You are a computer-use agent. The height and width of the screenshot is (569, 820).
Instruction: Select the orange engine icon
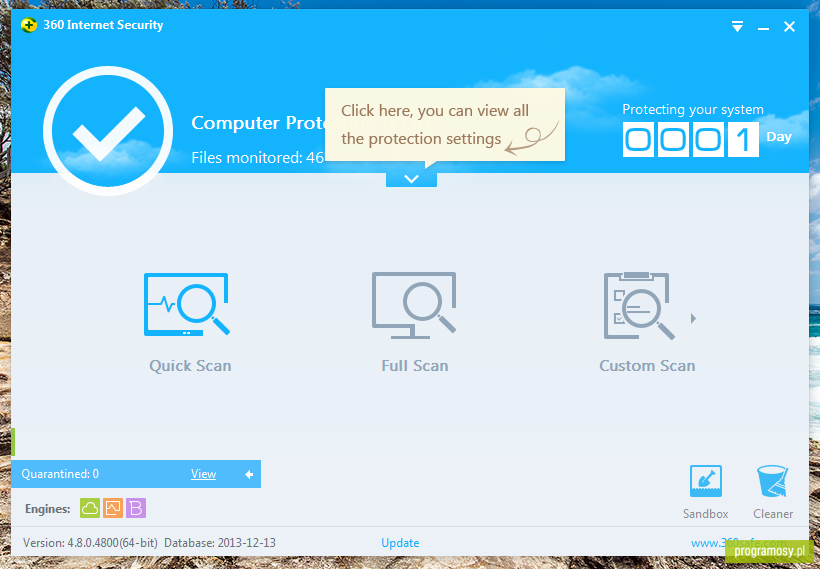(113, 508)
